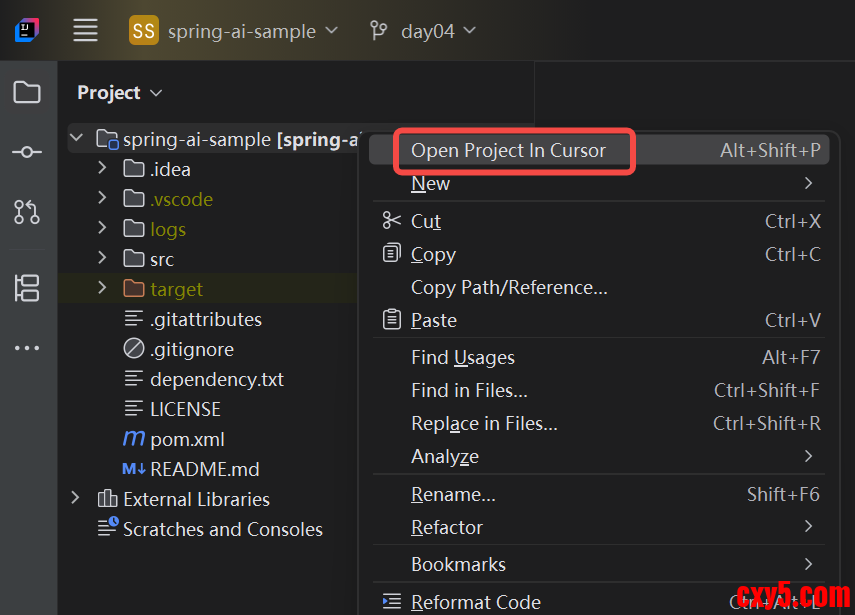This screenshot has width=855, height=615.
Task: Open the hamburger main menu
Action: coord(86,31)
